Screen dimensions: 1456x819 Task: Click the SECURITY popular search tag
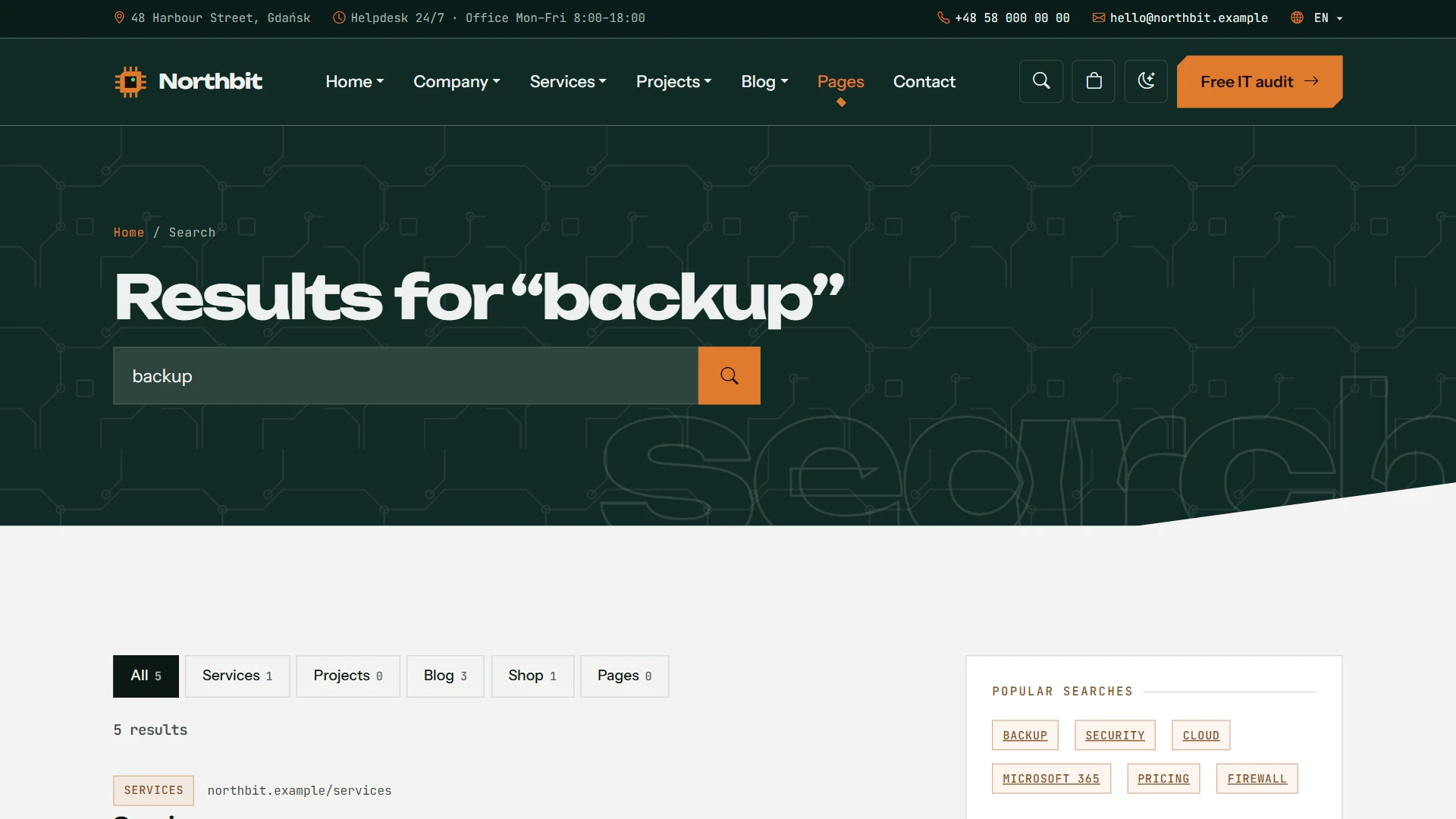click(1115, 736)
